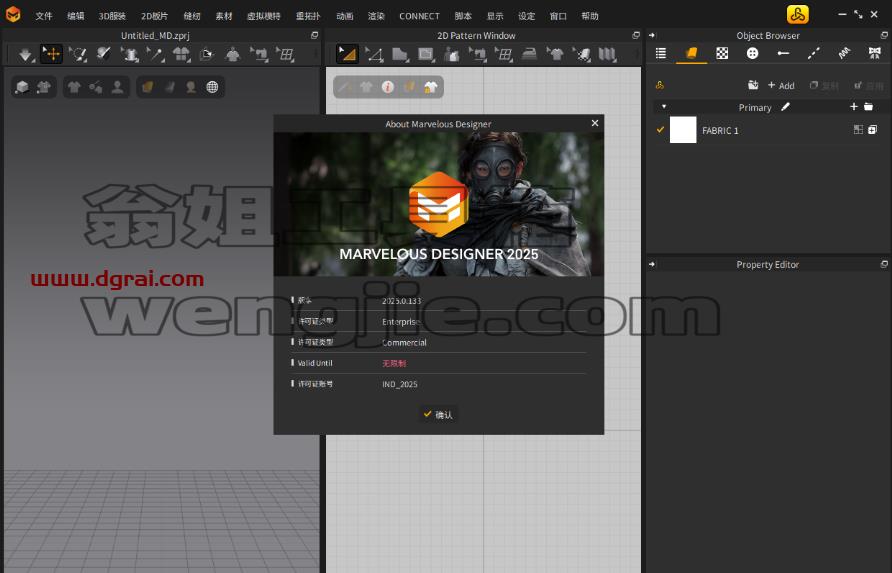Click the IND_2025 license number text
The width and height of the screenshot is (892, 573).
(x=399, y=384)
